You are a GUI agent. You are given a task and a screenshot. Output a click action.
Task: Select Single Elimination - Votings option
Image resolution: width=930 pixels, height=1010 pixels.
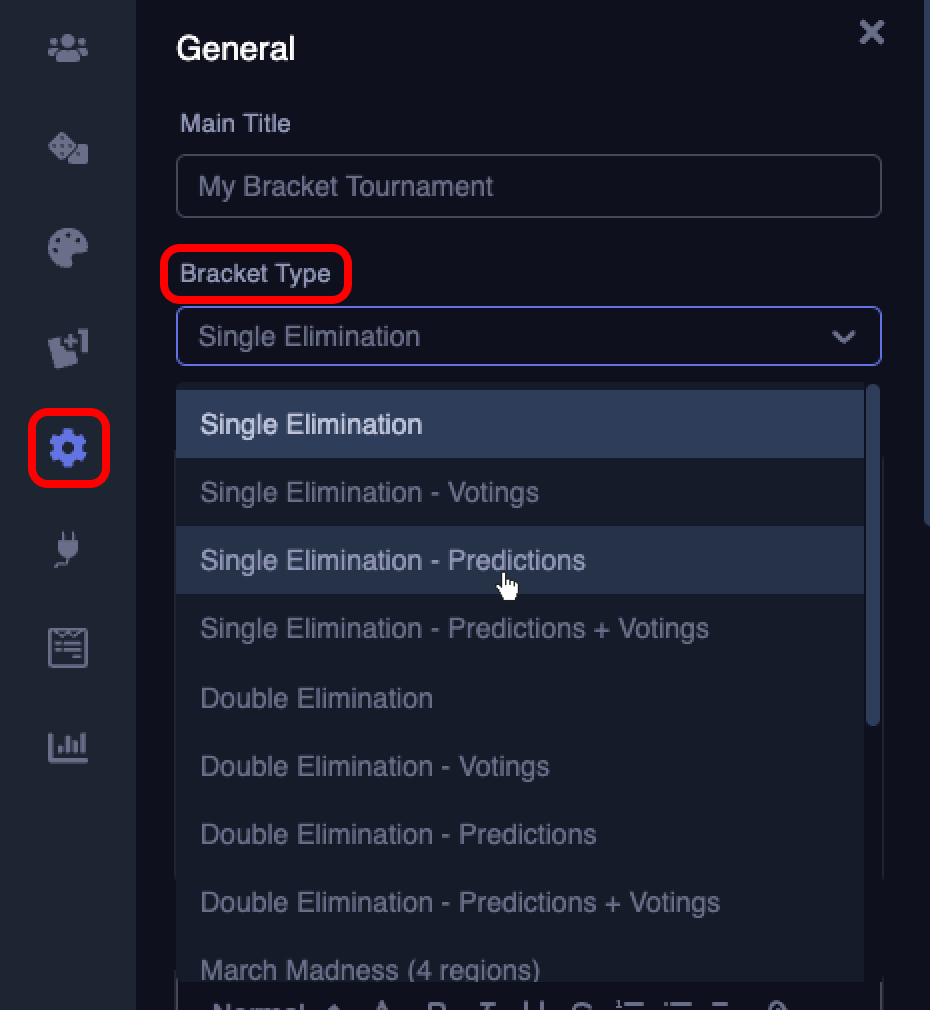[369, 492]
